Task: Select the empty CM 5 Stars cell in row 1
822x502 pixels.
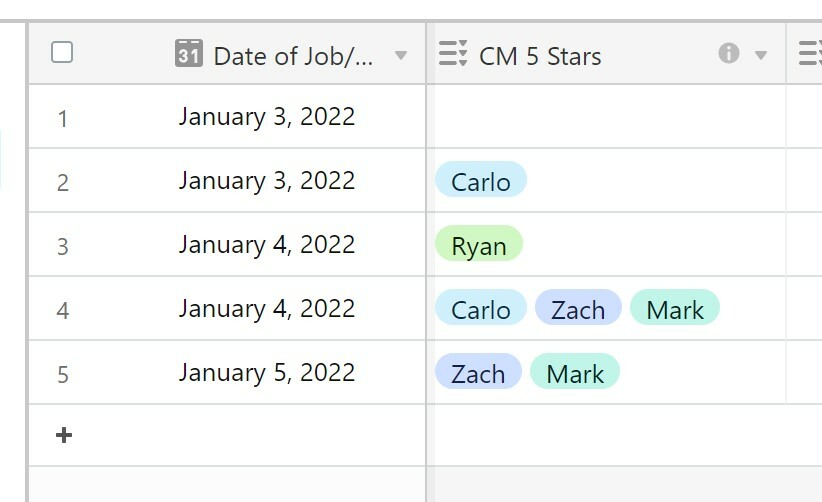Action: (607, 116)
